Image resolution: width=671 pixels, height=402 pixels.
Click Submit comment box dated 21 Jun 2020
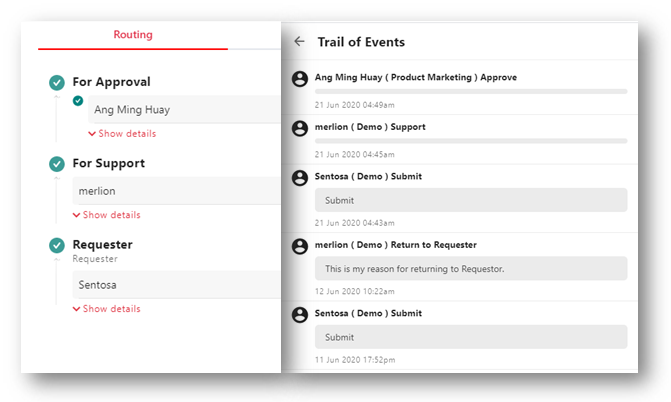[x=471, y=200]
